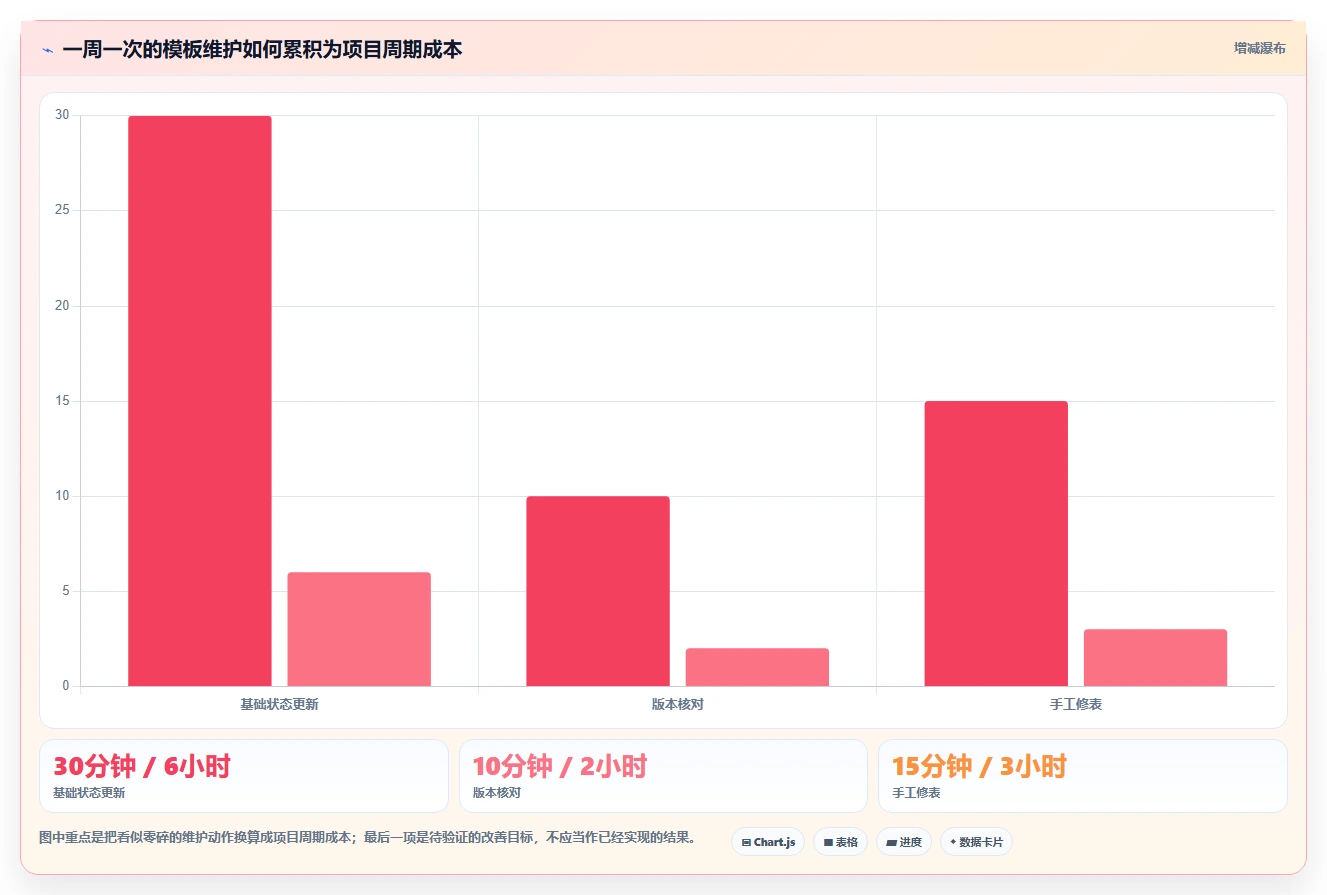The image size is (1327, 895).
Task: Open the 15分钟 / 3小时 data card
Action: pyautogui.click(x=1083, y=776)
